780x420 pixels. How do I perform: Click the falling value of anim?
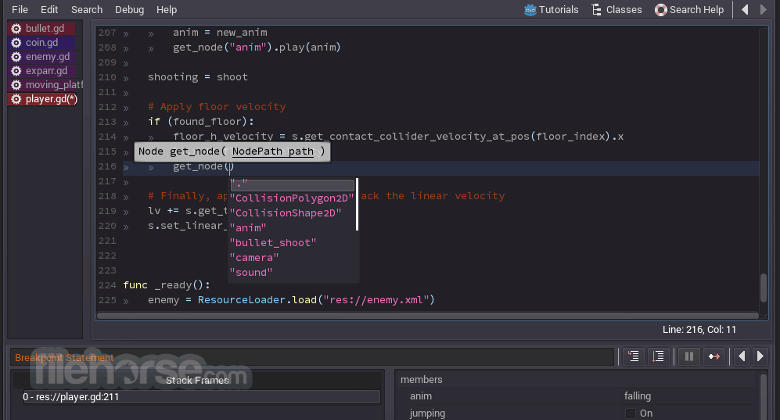click(x=637, y=396)
